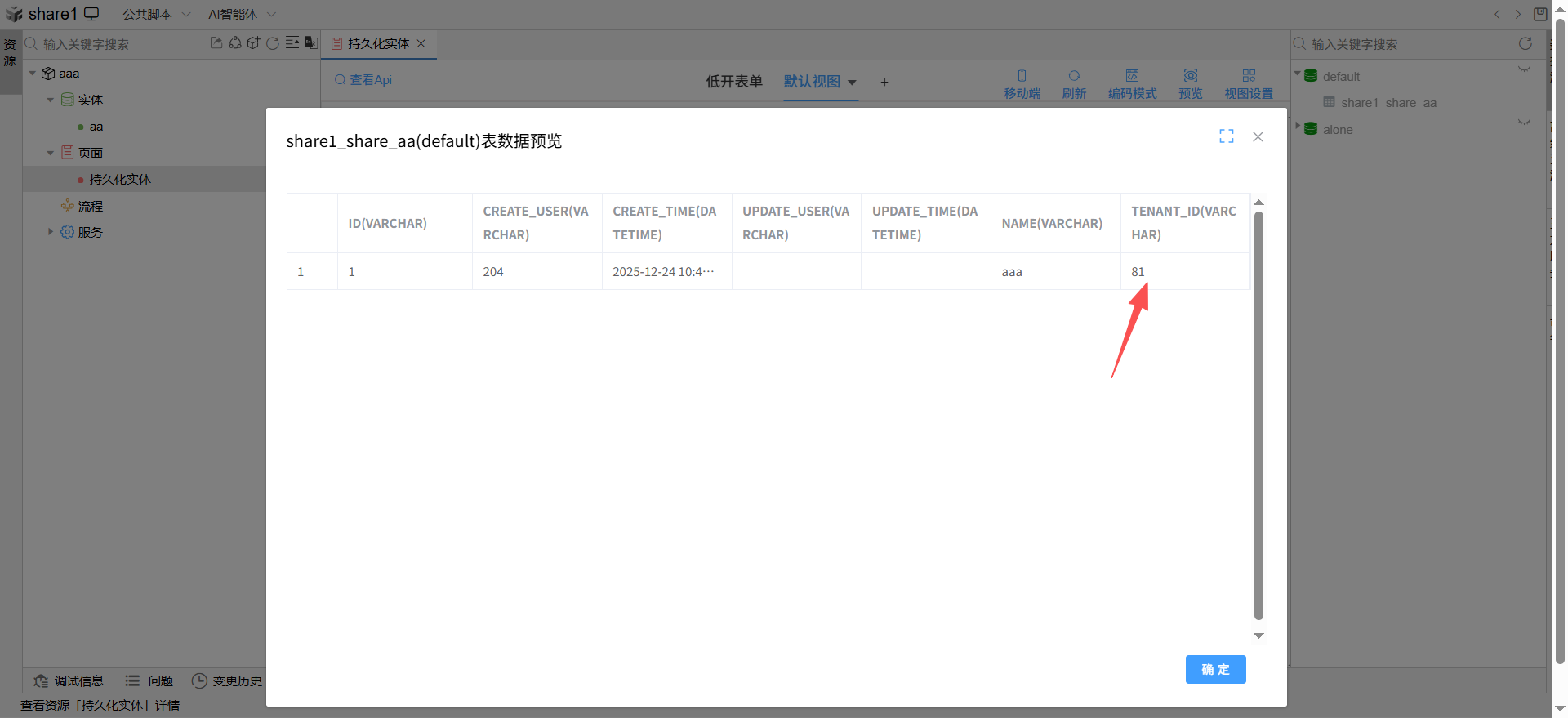Switch to 编码模式 code mode
1568x718 pixels.
pyautogui.click(x=1132, y=84)
